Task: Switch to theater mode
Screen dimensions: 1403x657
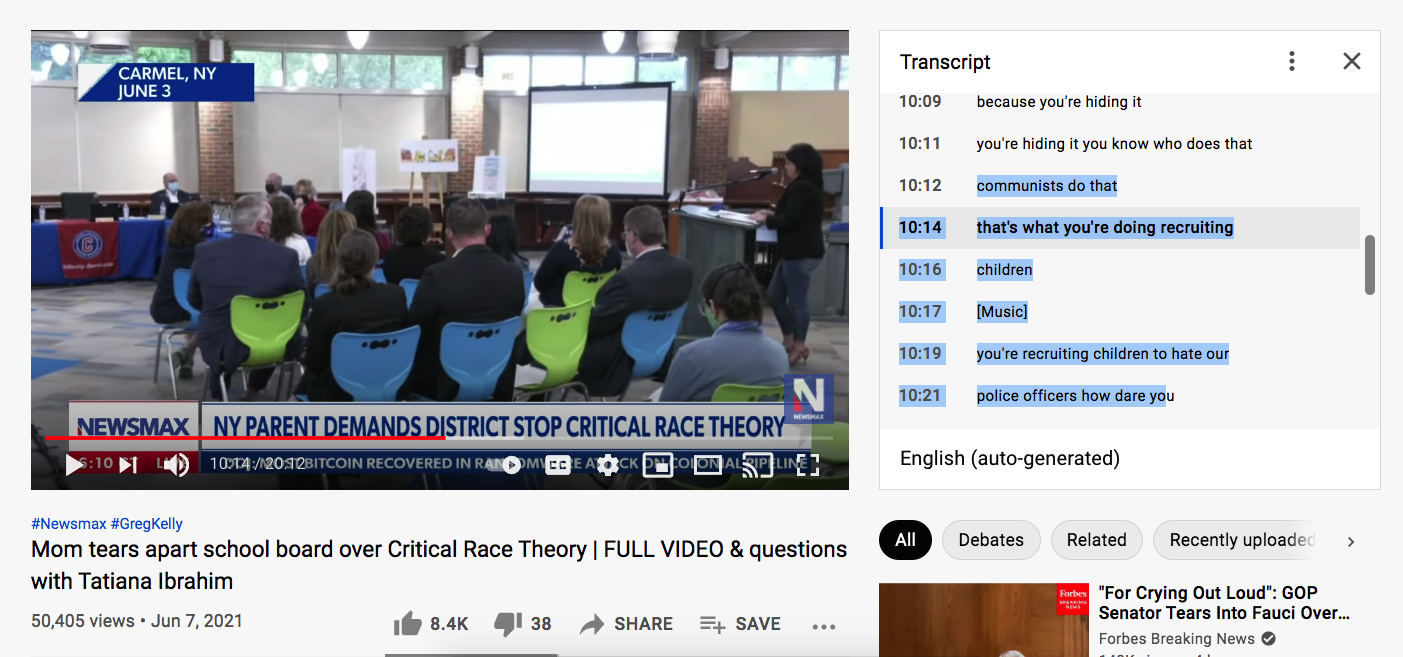Action: (708, 465)
